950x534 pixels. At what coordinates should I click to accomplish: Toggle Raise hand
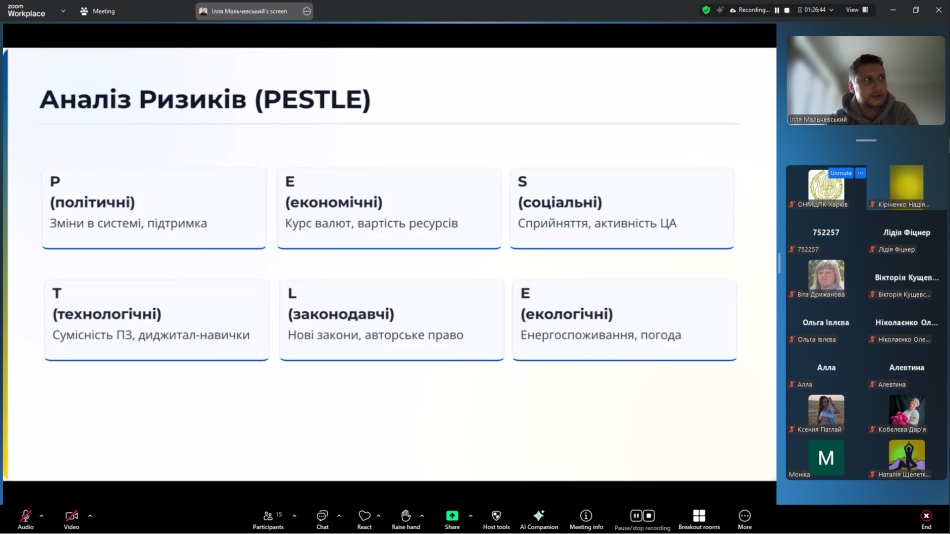405,517
